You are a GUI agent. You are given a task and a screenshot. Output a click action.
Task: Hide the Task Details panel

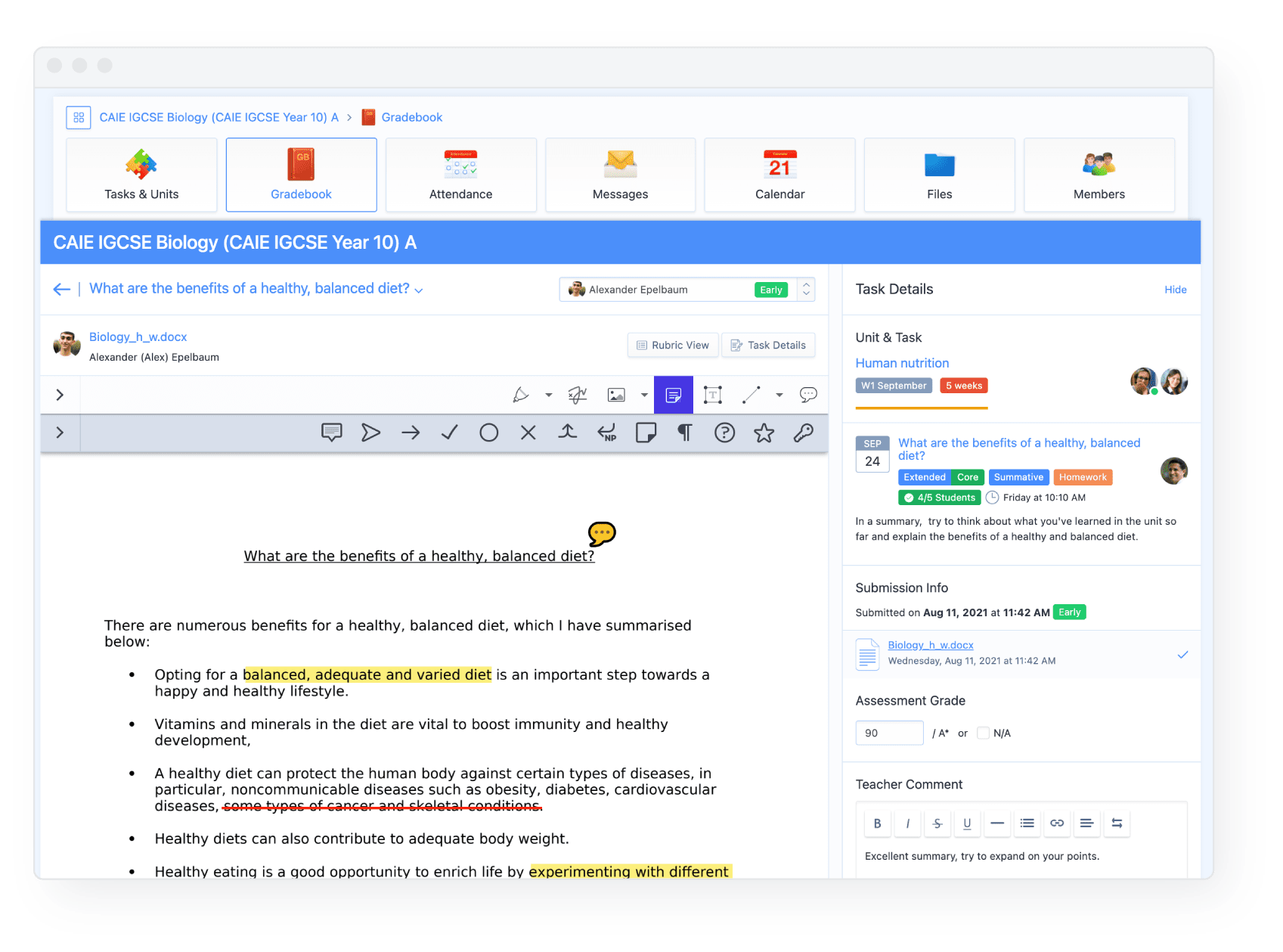(1176, 290)
